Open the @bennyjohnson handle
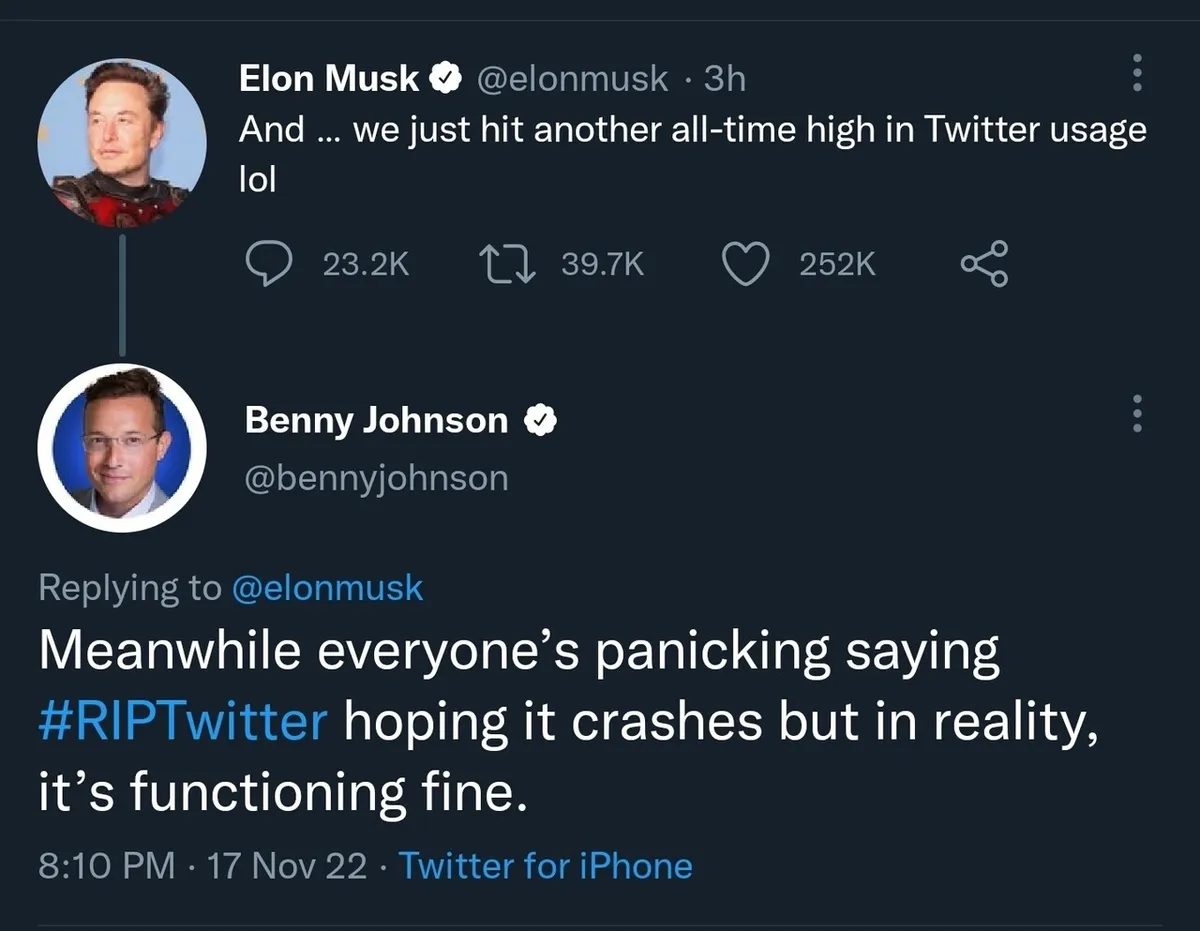This screenshot has width=1200, height=931. coord(376,478)
